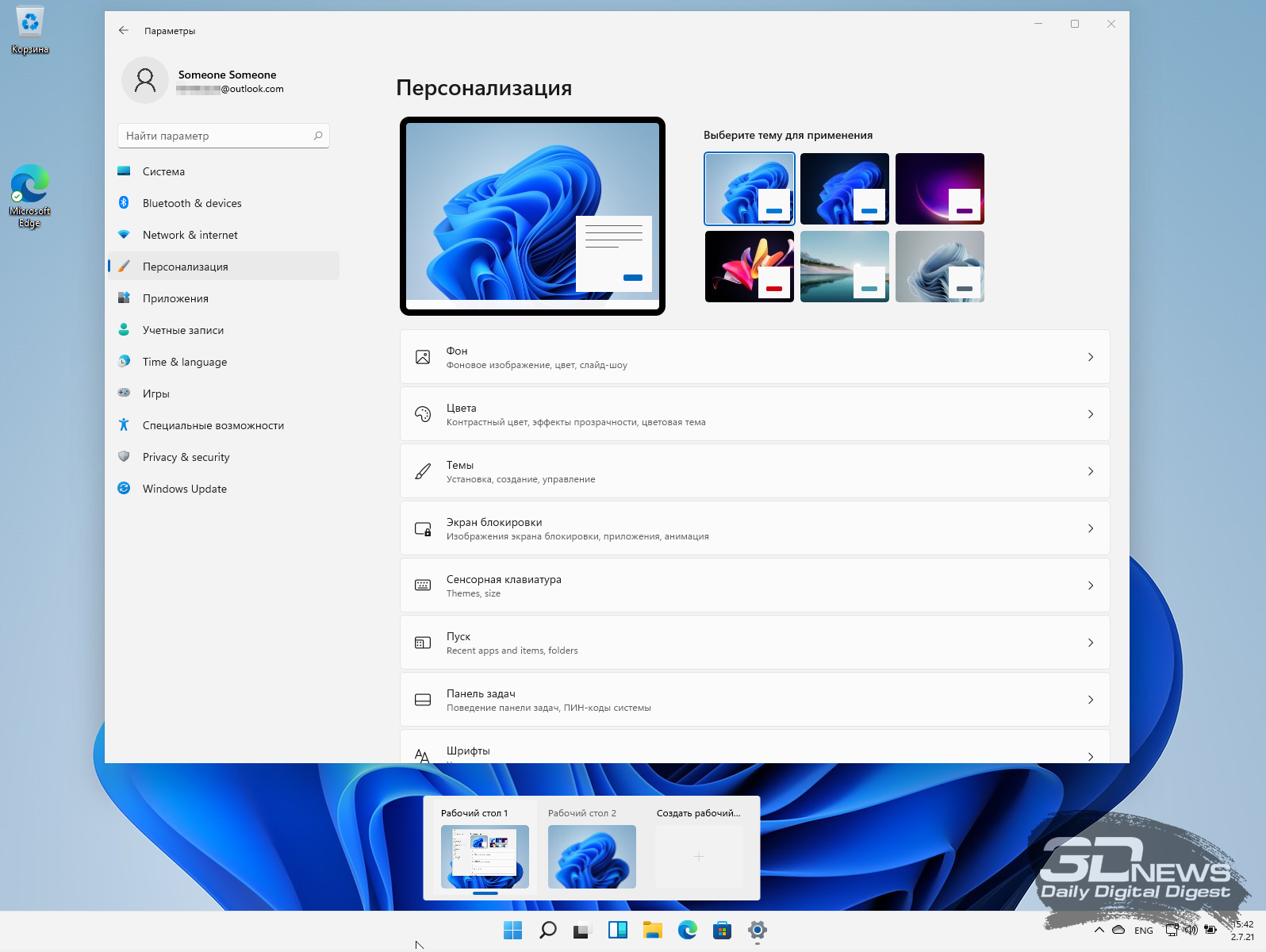Click the Специальные возможности accessibility icon
1266x952 pixels.
[x=124, y=424]
